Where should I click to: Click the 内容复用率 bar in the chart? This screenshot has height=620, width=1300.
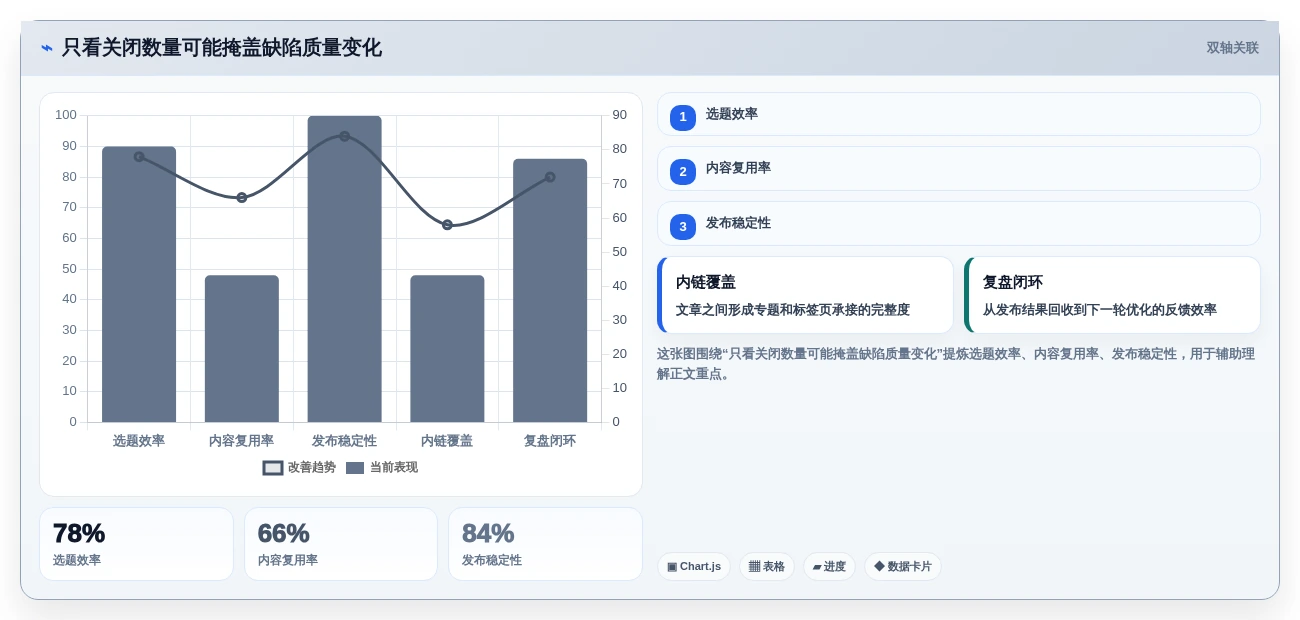(242, 349)
